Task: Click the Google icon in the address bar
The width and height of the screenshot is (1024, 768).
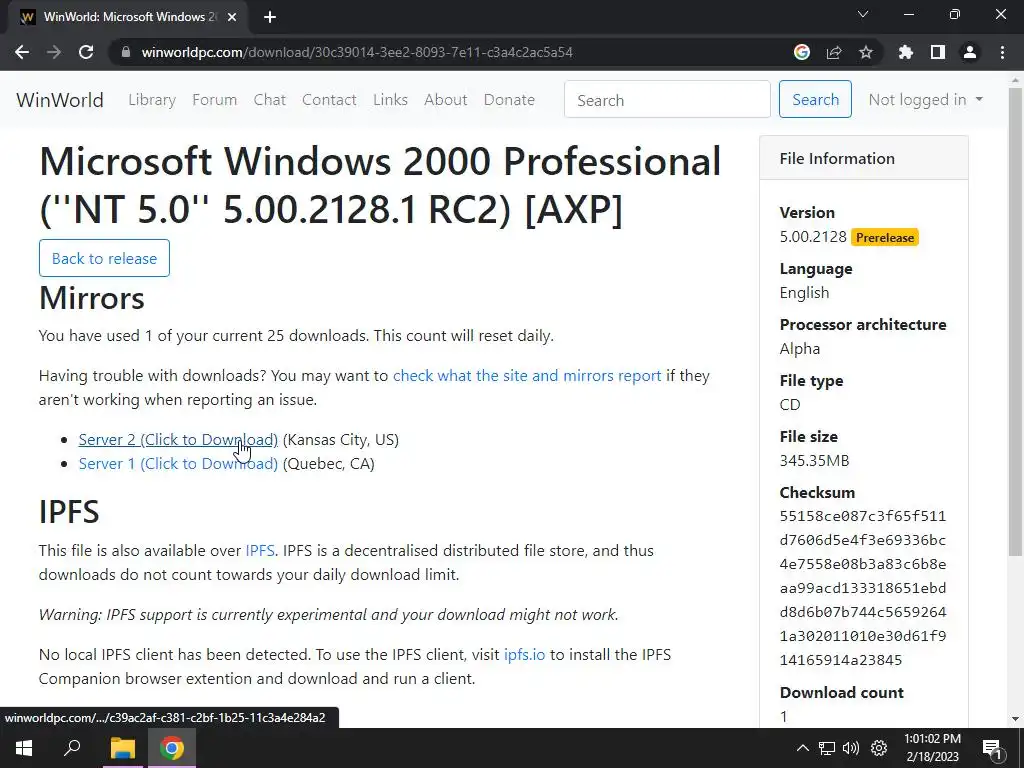Action: pos(802,52)
